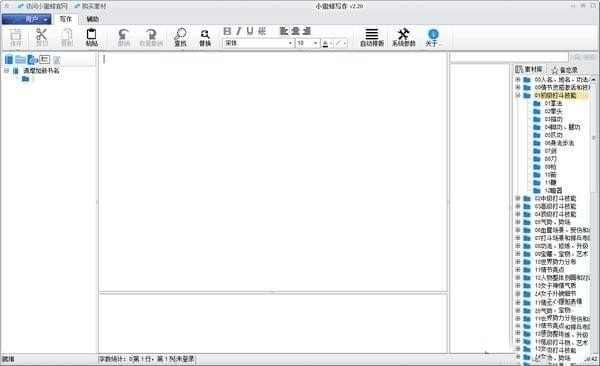The image size is (600, 366).
Task: Click the Auto-typeset lines icon
Action: click(372, 37)
